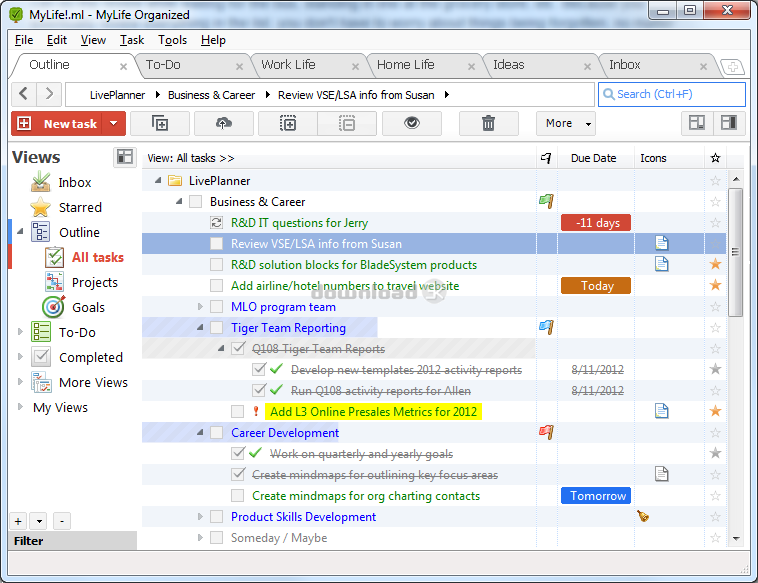The image size is (758, 583).
Task: Go back with the left arrow
Action: click(x=23, y=93)
